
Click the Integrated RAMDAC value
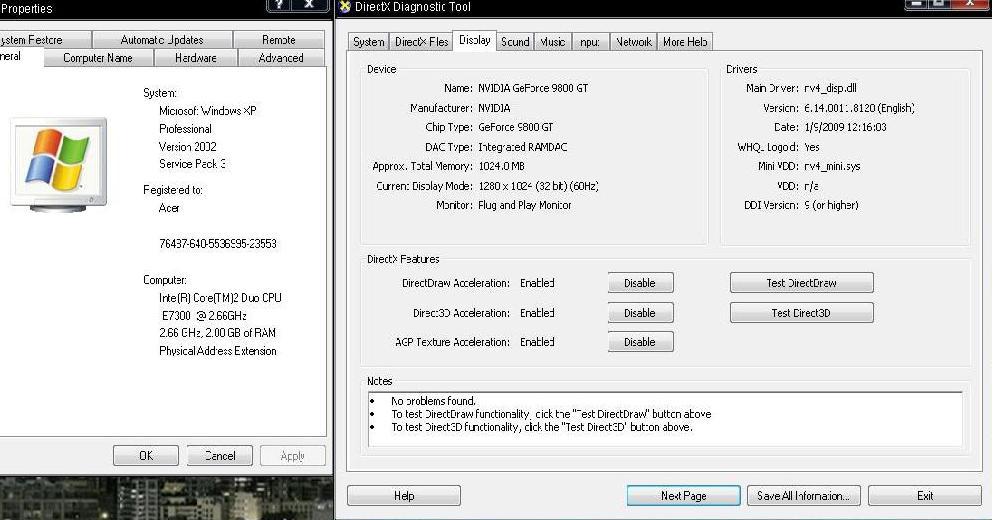click(x=523, y=147)
